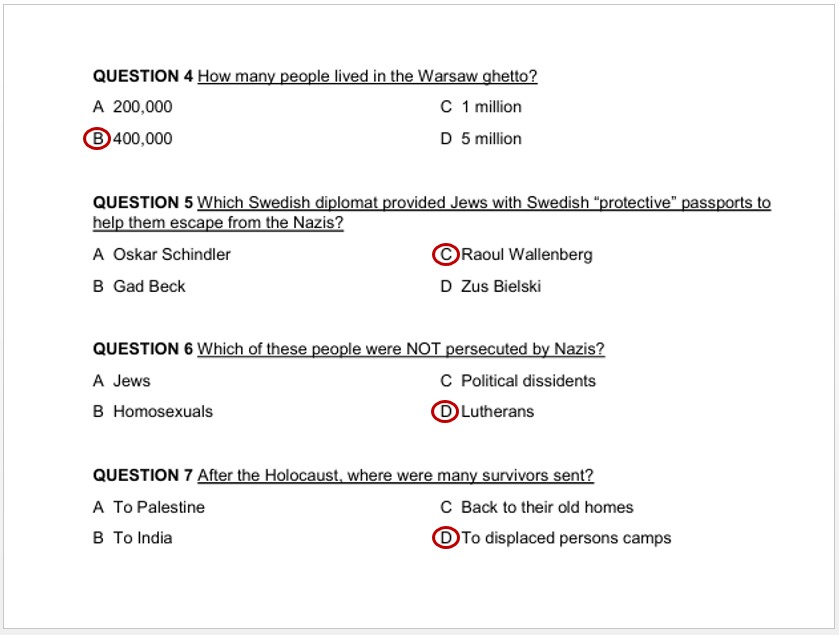
Task: Choose answer C 1 million
Action: point(481,107)
